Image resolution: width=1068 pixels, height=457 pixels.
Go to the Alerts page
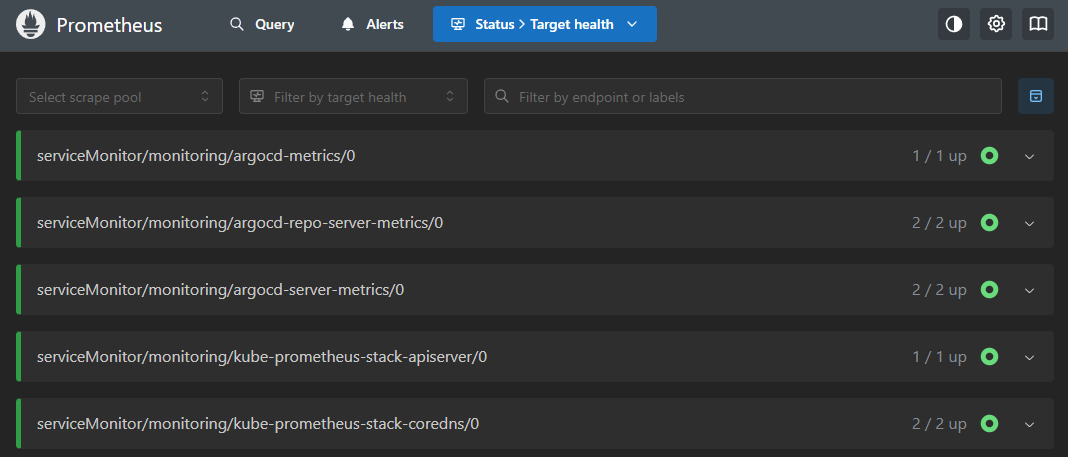(373, 25)
